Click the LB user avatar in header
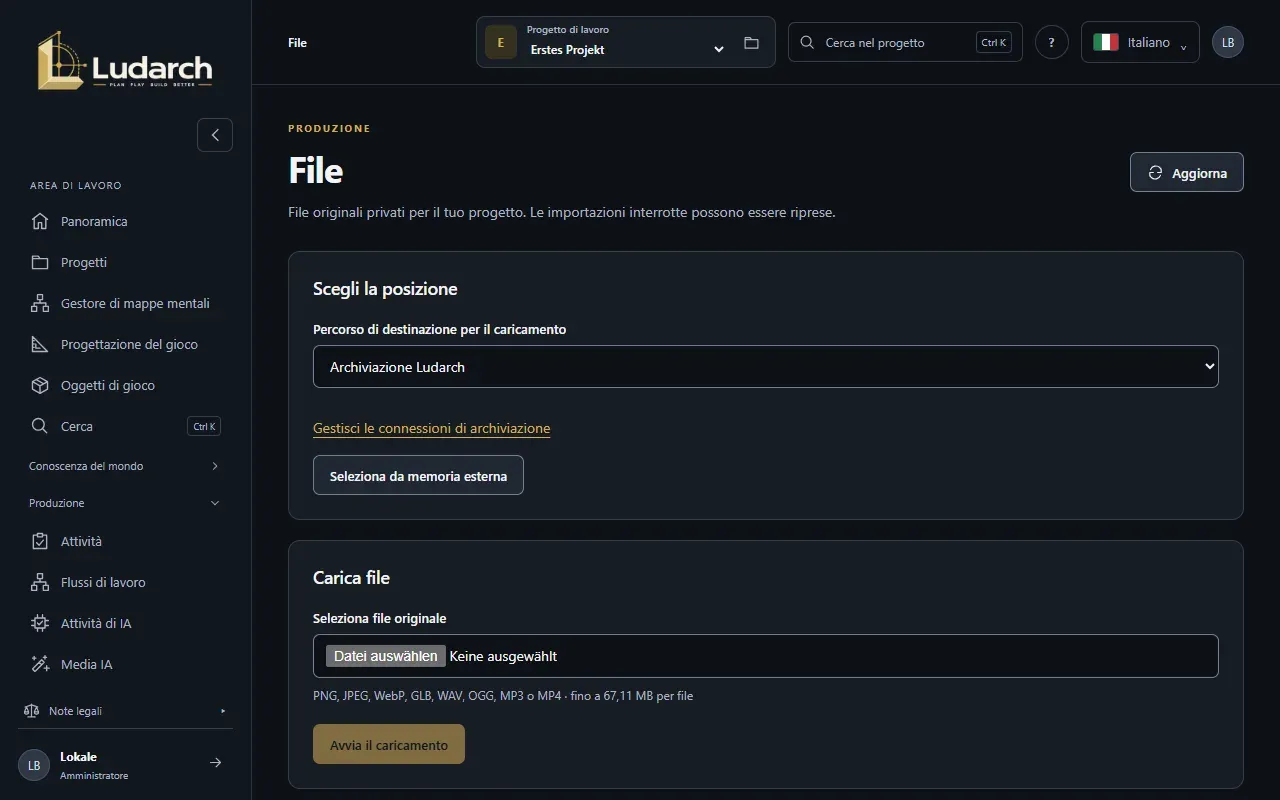1280x800 pixels. (x=1228, y=42)
